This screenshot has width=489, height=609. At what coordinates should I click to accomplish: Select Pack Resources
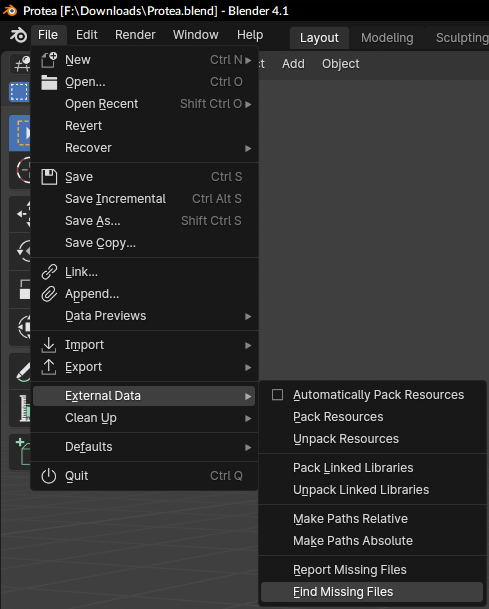[x=372, y=417]
